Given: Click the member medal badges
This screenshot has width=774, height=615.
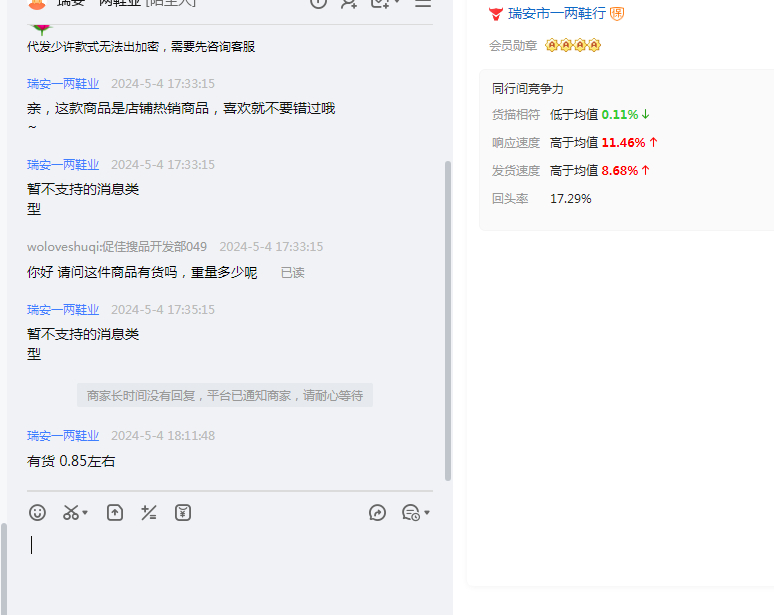Looking at the screenshot, I should (573, 45).
